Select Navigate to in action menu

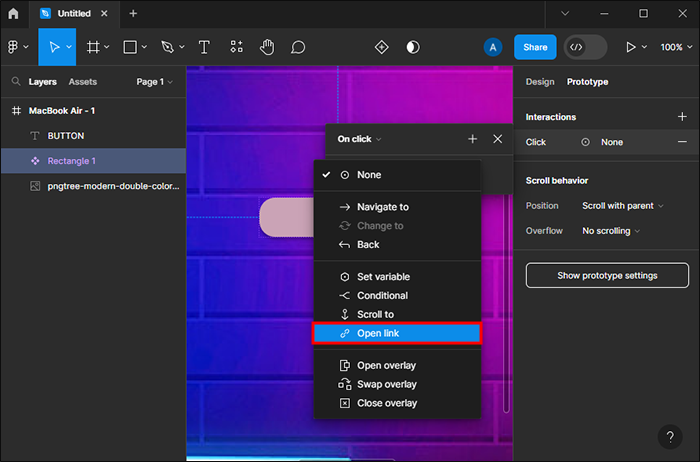382,207
